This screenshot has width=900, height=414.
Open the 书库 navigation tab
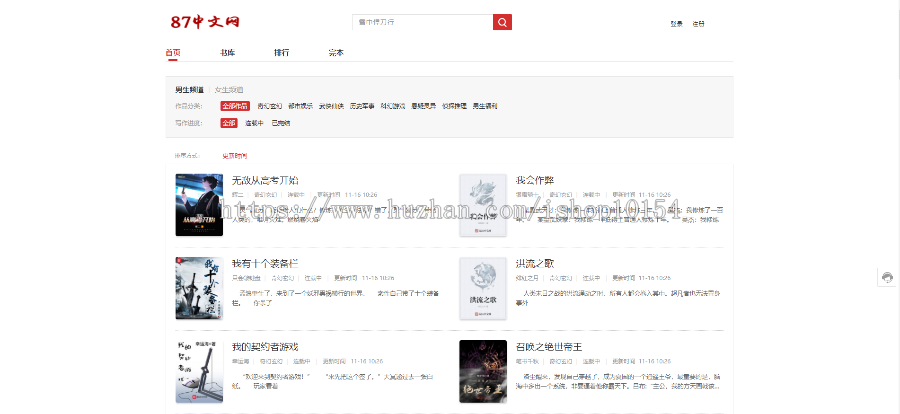[227, 53]
